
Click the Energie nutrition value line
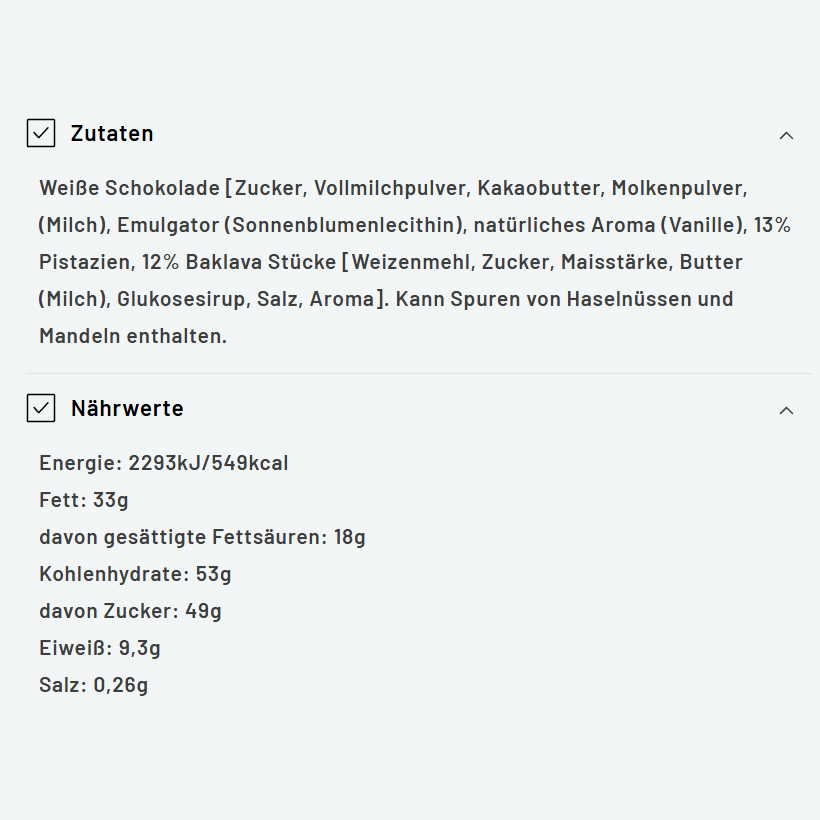[x=162, y=462]
